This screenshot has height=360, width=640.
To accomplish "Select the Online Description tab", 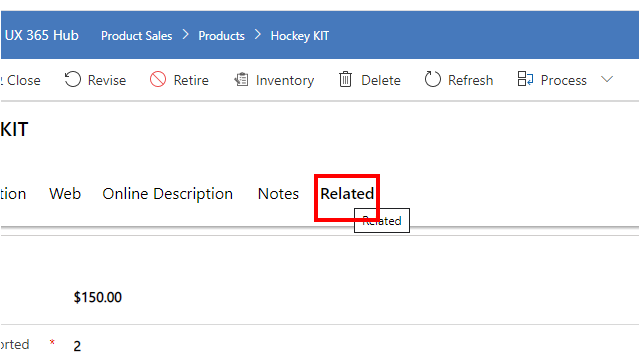I will point(167,194).
